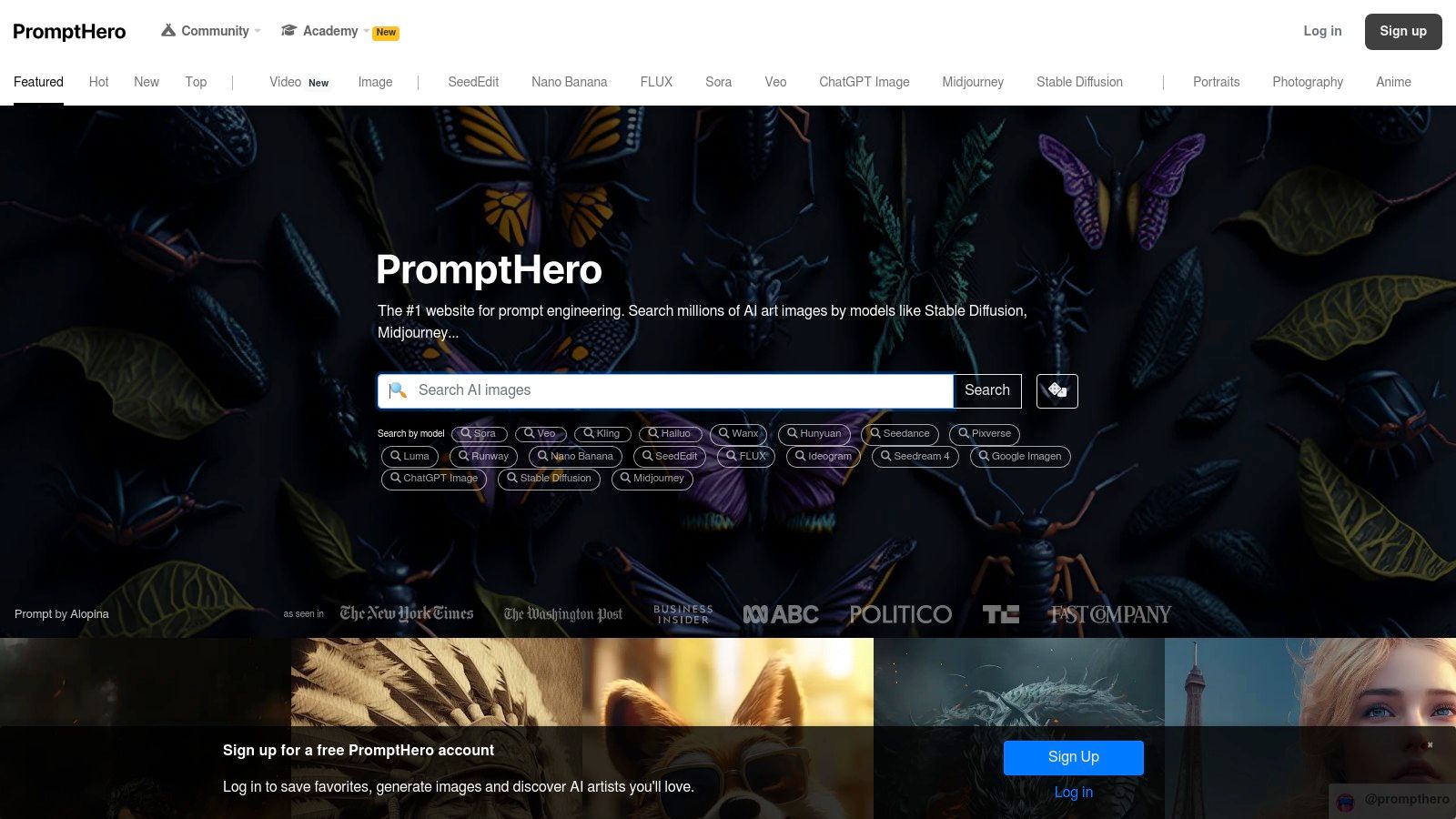Click the blue Sign Up button
The width and height of the screenshot is (1456, 819).
click(1074, 757)
